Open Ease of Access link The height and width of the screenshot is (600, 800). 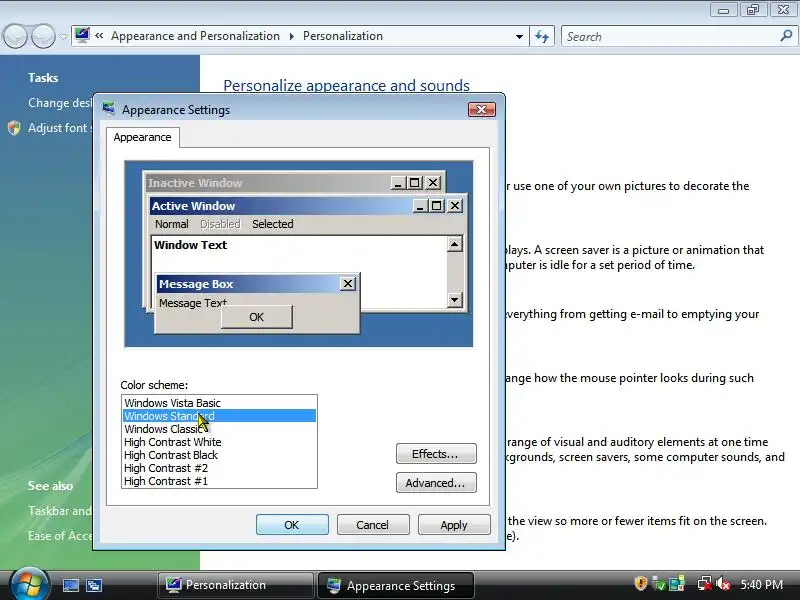(60, 536)
